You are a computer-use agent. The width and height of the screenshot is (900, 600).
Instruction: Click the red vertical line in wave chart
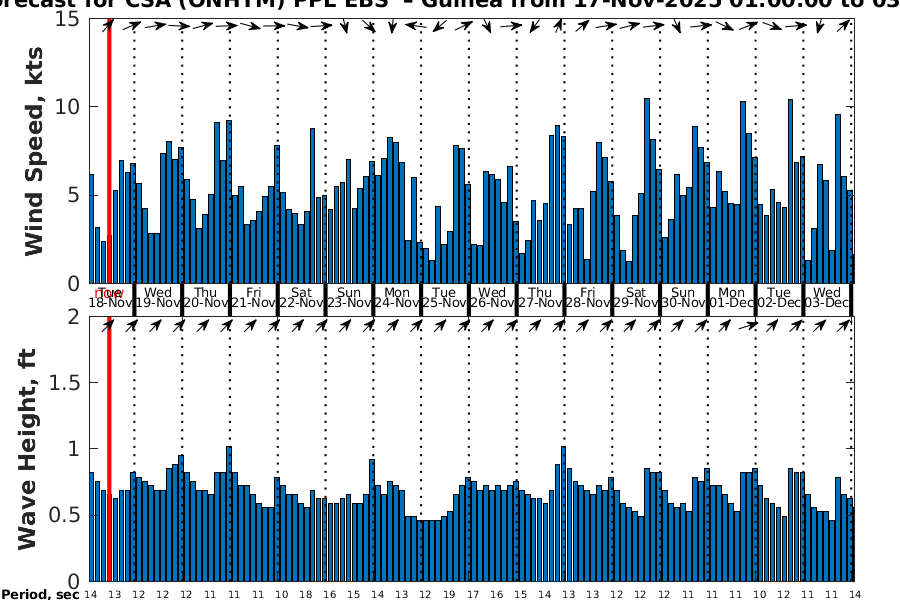click(x=109, y=450)
